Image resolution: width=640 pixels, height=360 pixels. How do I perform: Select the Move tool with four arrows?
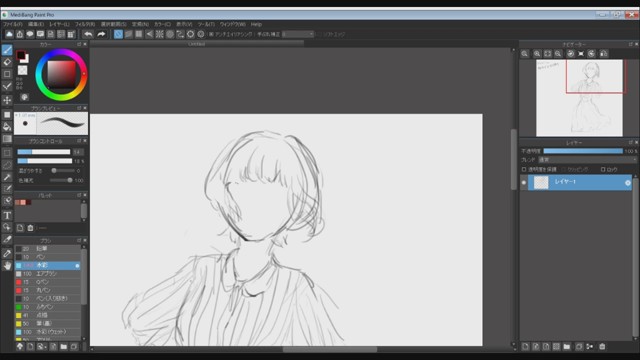point(7,100)
